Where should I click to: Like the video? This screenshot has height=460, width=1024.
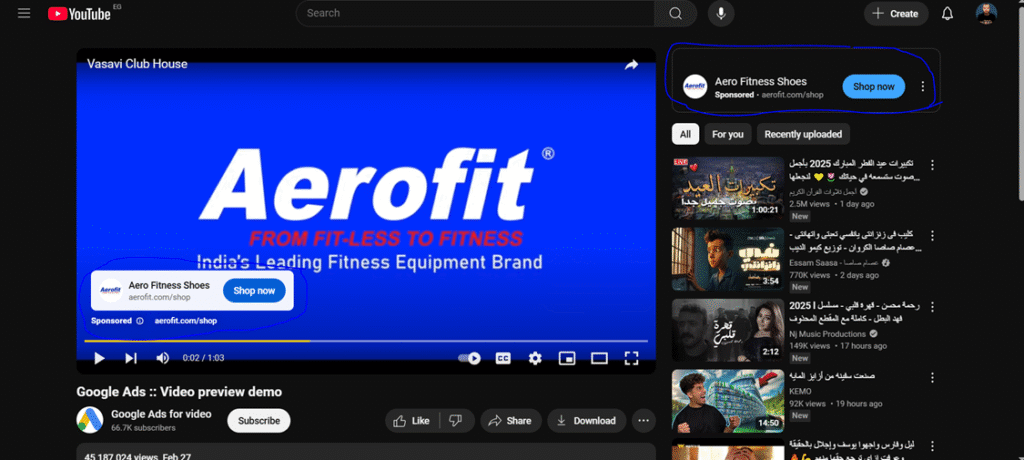point(412,421)
